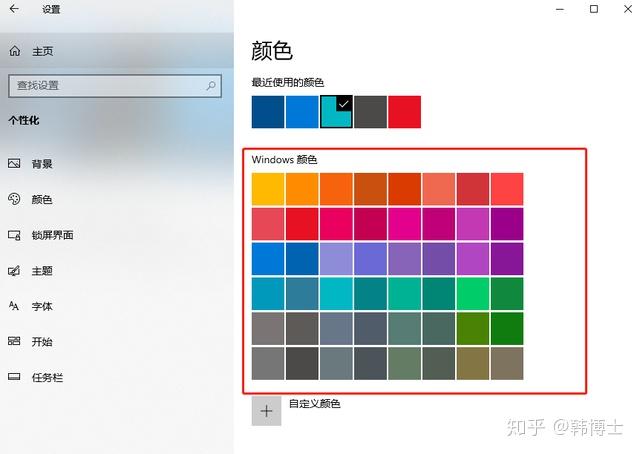This screenshot has height=454, width=640.
Task: Choose the lavender swatch in third row
Action: [336, 259]
